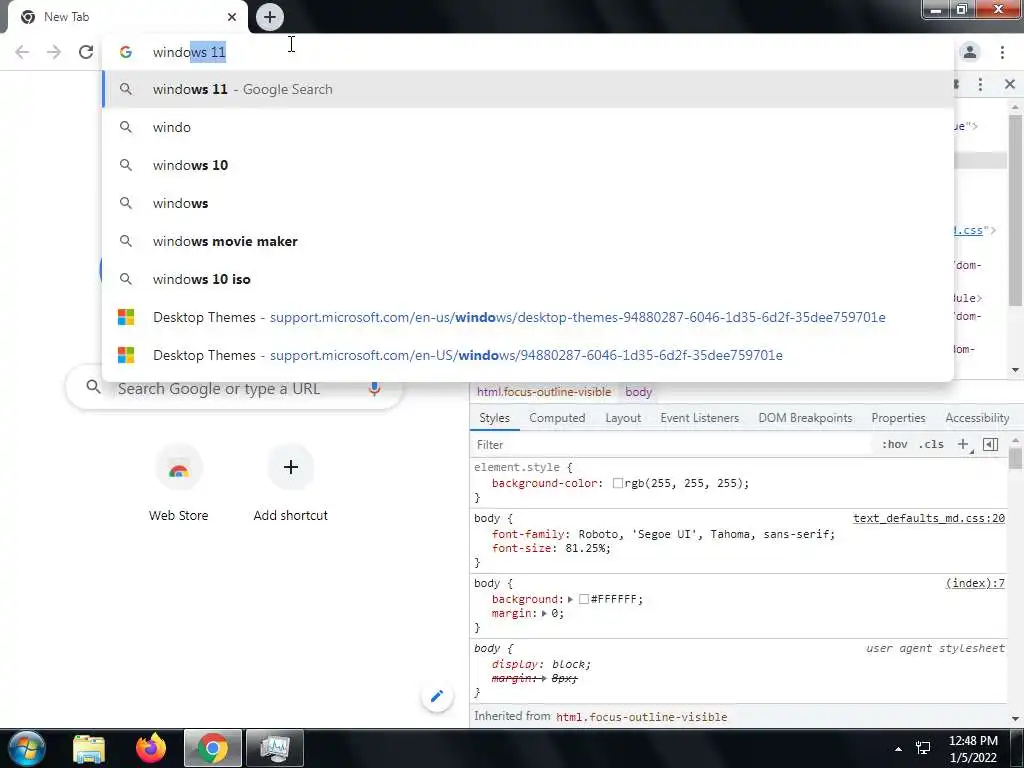This screenshot has width=1024, height=768.
Task: Switch to the Accessibility tab
Action: 977,418
